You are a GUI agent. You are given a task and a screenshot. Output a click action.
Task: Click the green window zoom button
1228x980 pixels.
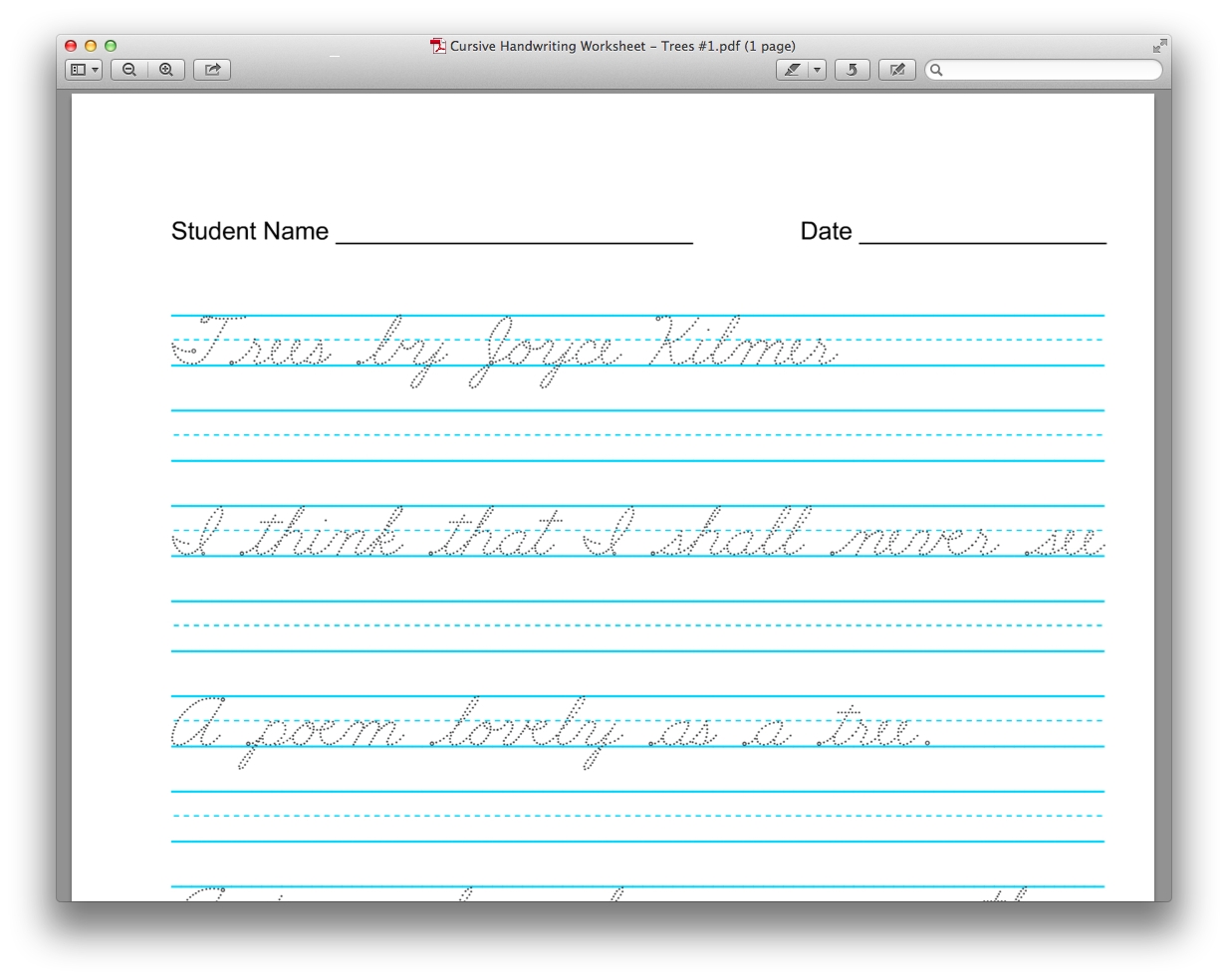click(111, 45)
